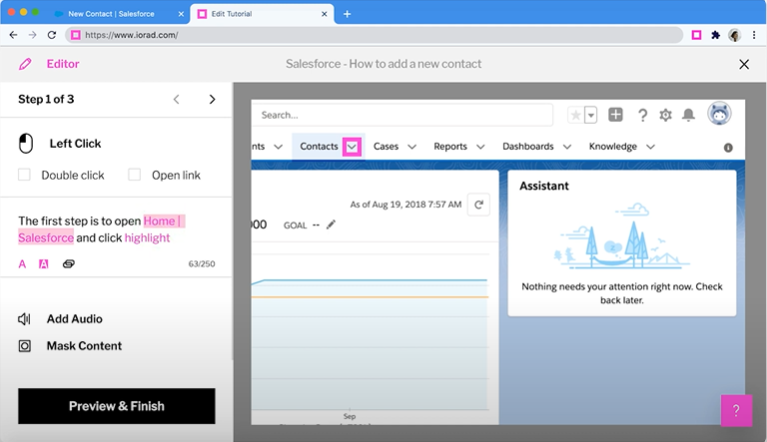Click the Salesforce Search field
767x442 pixels.
[x=402, y=115]
